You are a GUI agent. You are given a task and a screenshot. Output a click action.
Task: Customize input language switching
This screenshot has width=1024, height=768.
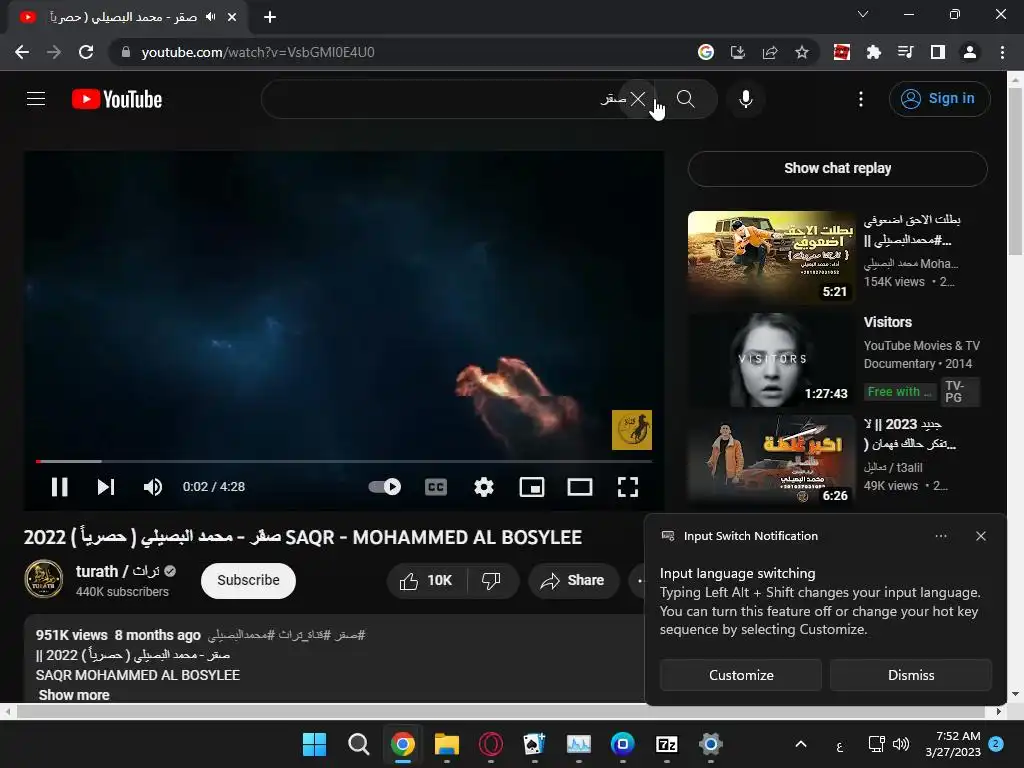pos(741,675)
